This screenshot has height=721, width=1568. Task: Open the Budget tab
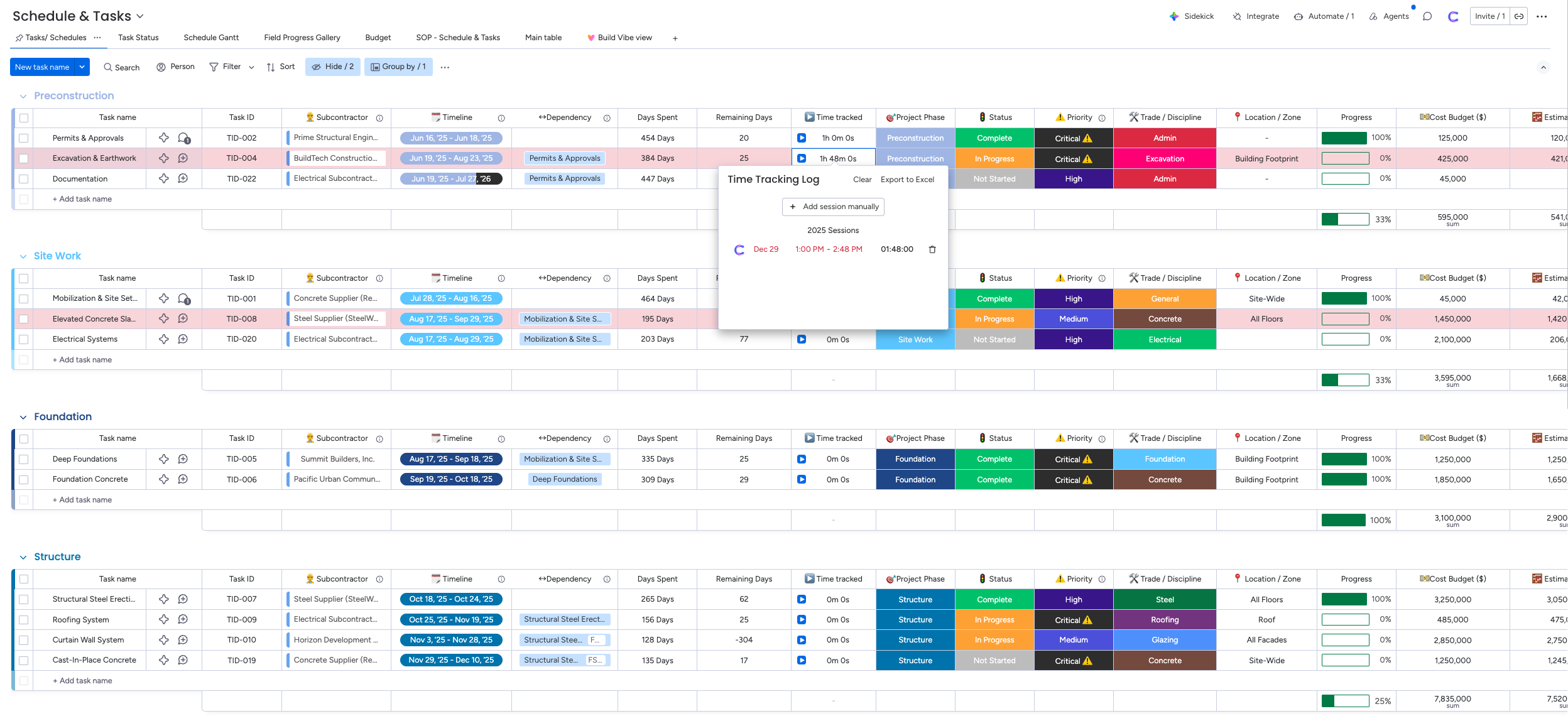(x=378, y=38)
